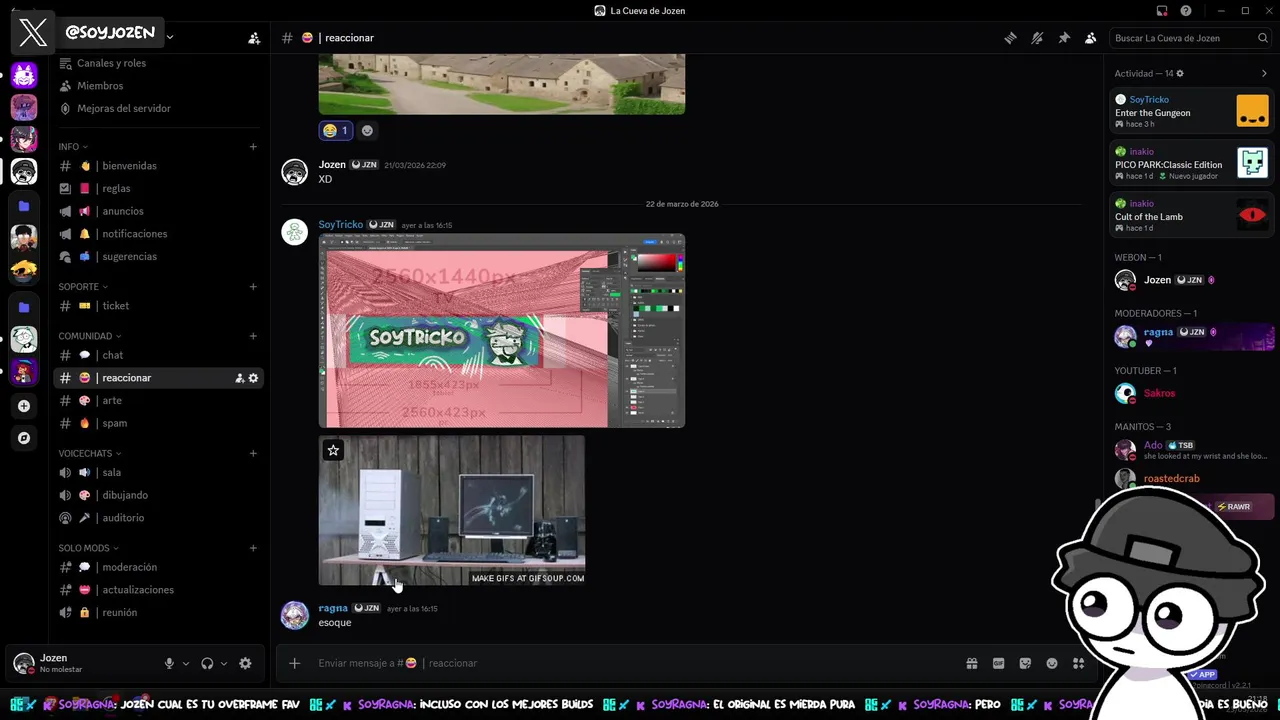The image size is (1280, 720).
Task: Open the Threads icon in channel header
Action: tap(1011, 38)
